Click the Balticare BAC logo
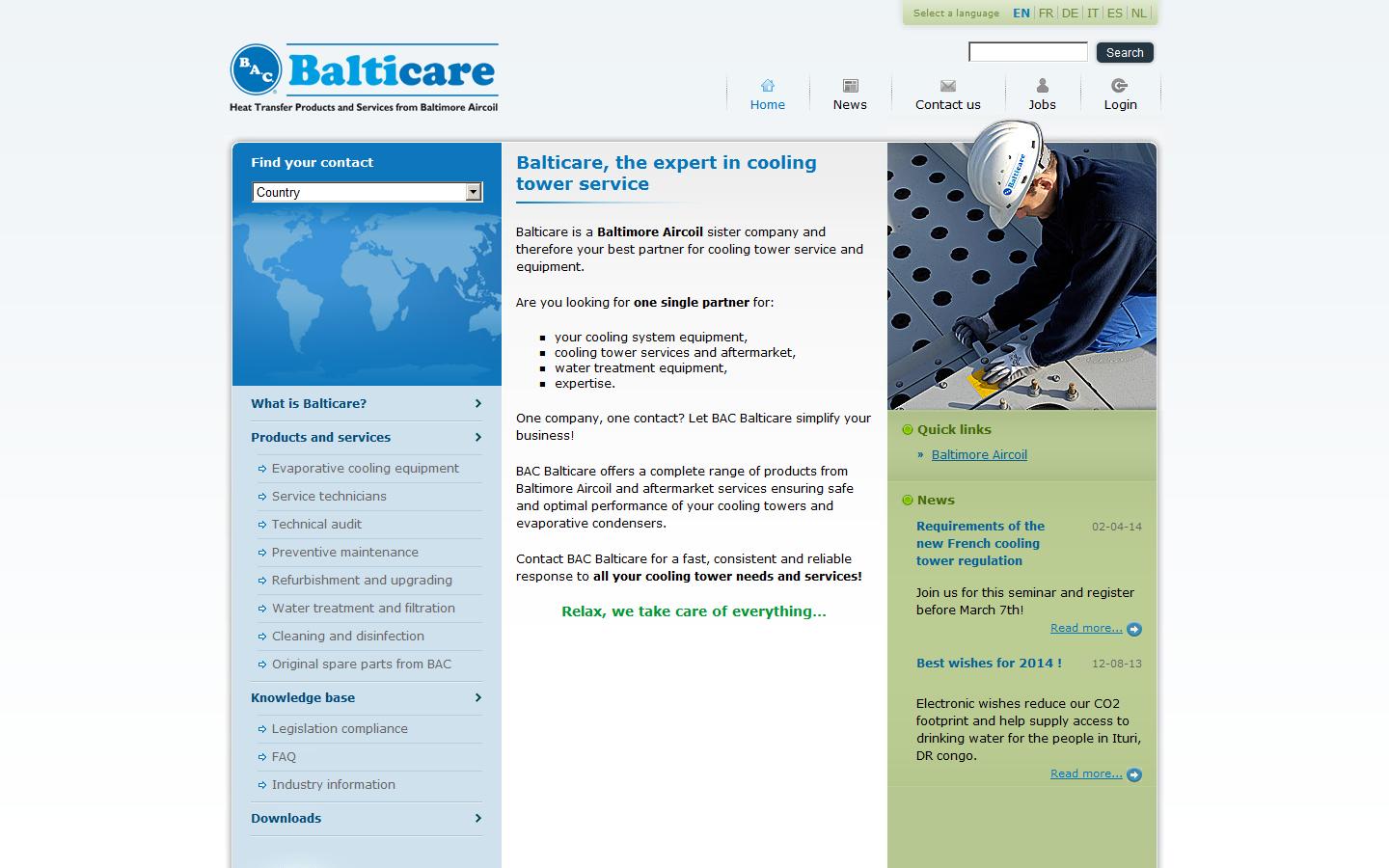Viewport: 1389px width, 868px height. click(x=364, y=77)
